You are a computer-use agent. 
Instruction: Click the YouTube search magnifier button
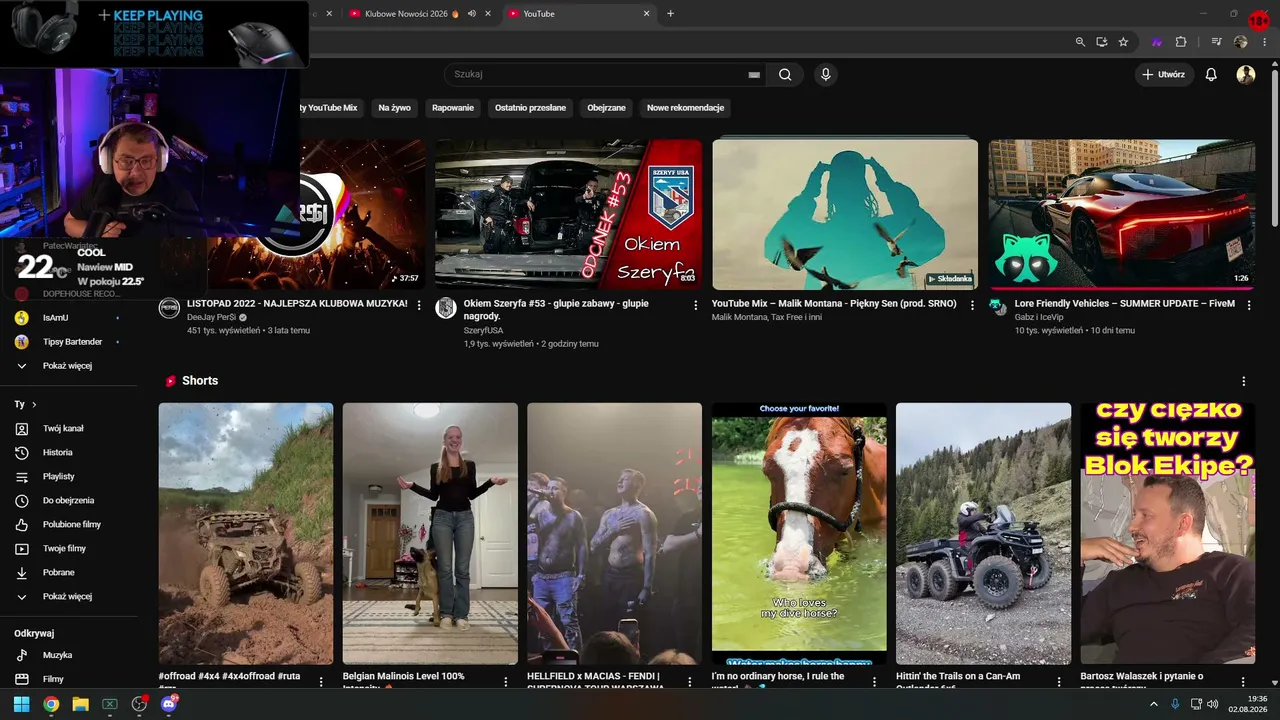785,74
